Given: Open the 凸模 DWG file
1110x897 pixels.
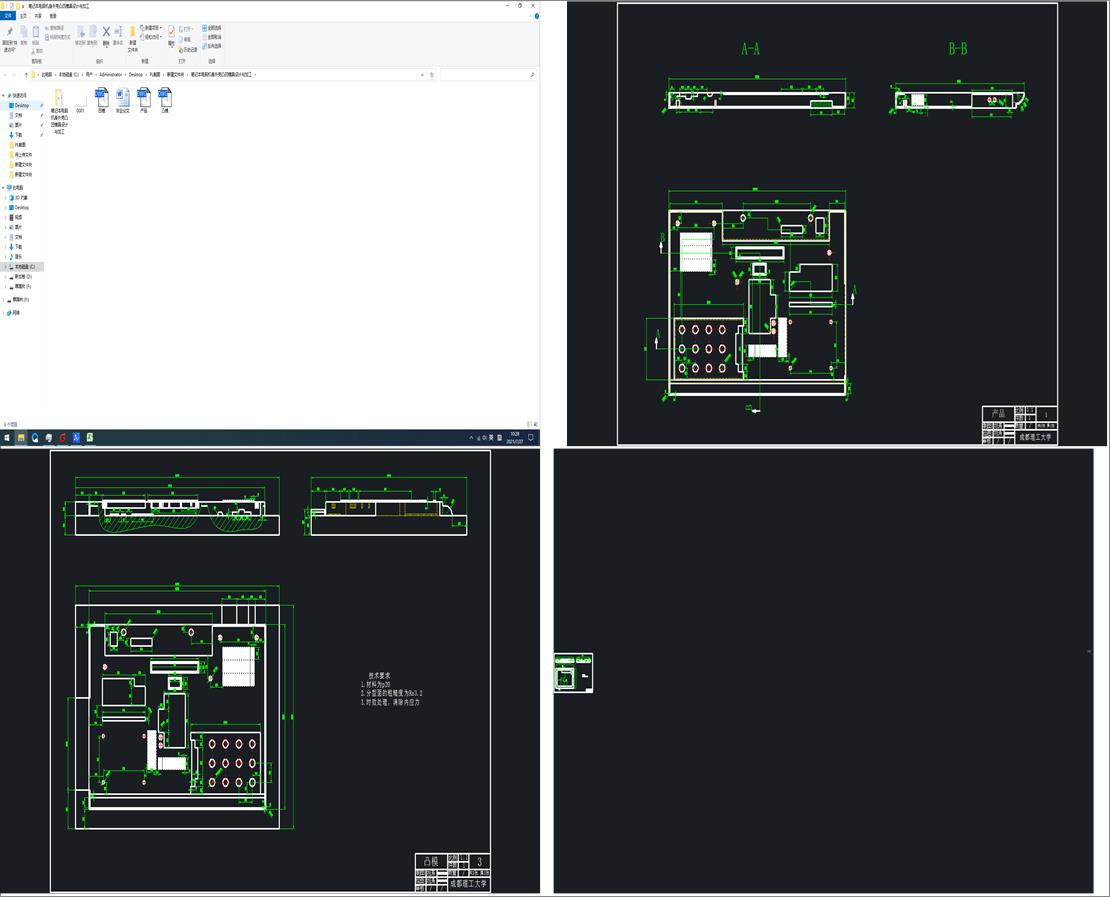Looking at the screenshot, I should tap(164, 101).
